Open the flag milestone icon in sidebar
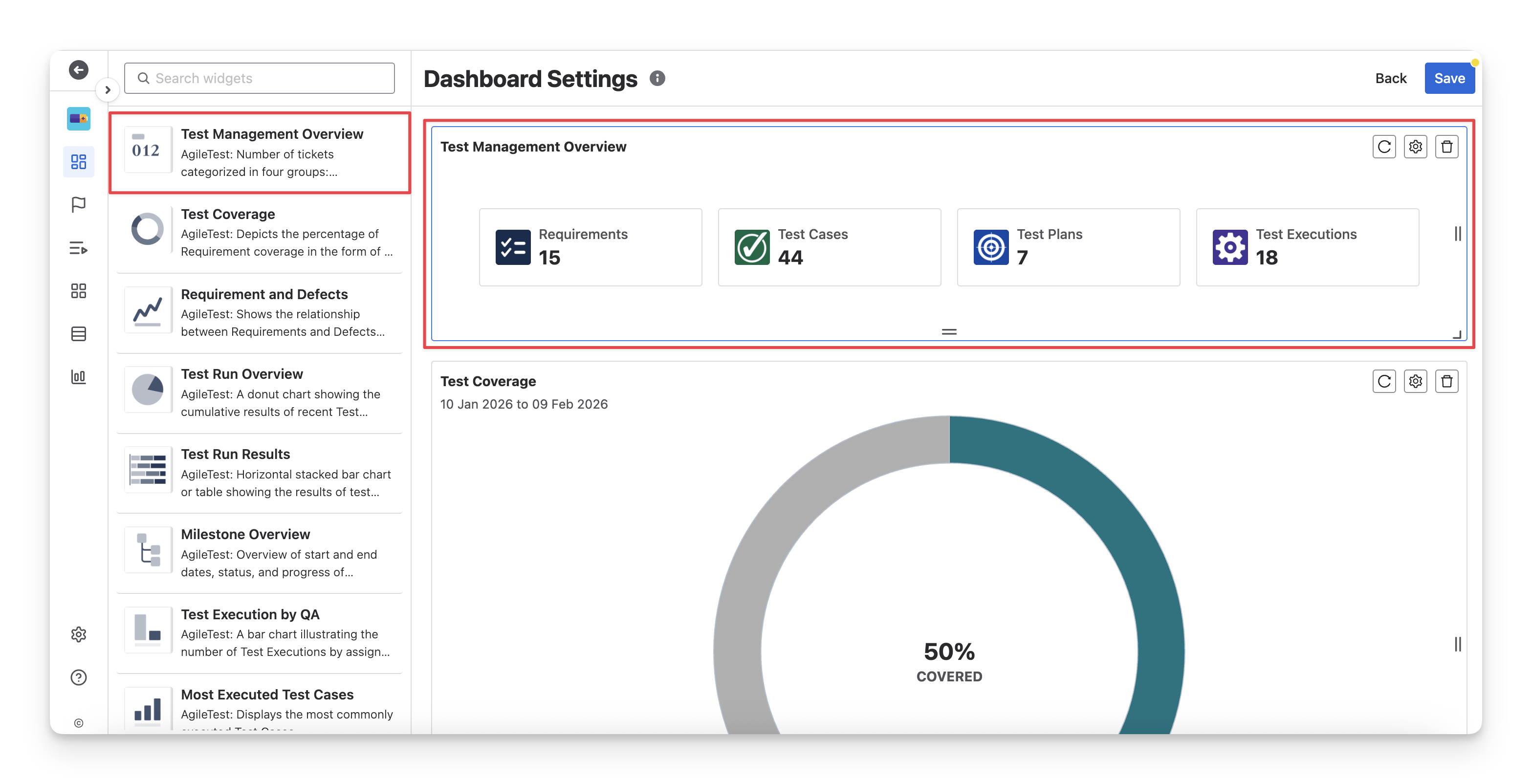 (79, 205)
